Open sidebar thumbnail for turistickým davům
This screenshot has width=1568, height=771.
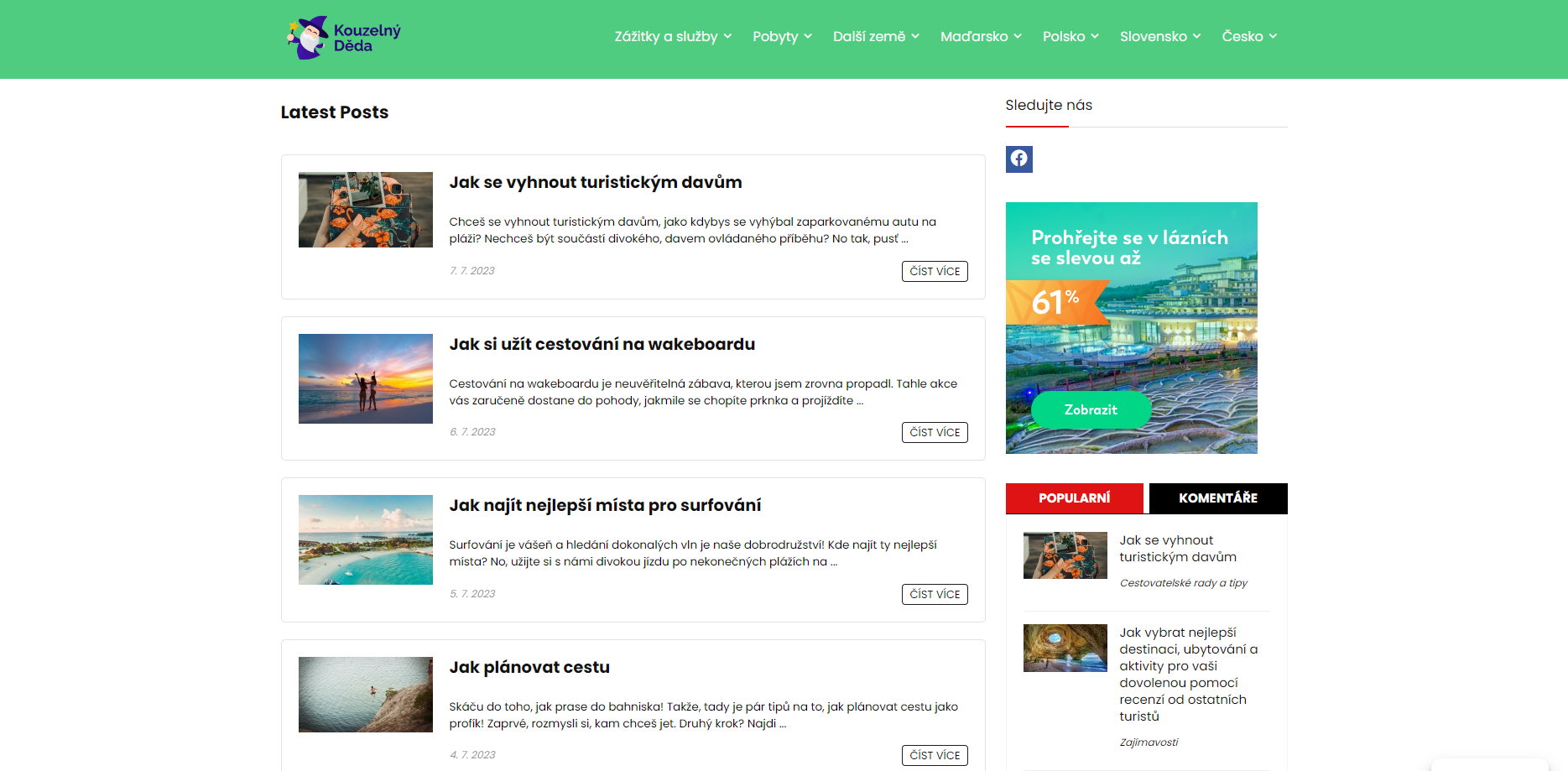[x=1065, y=555]
